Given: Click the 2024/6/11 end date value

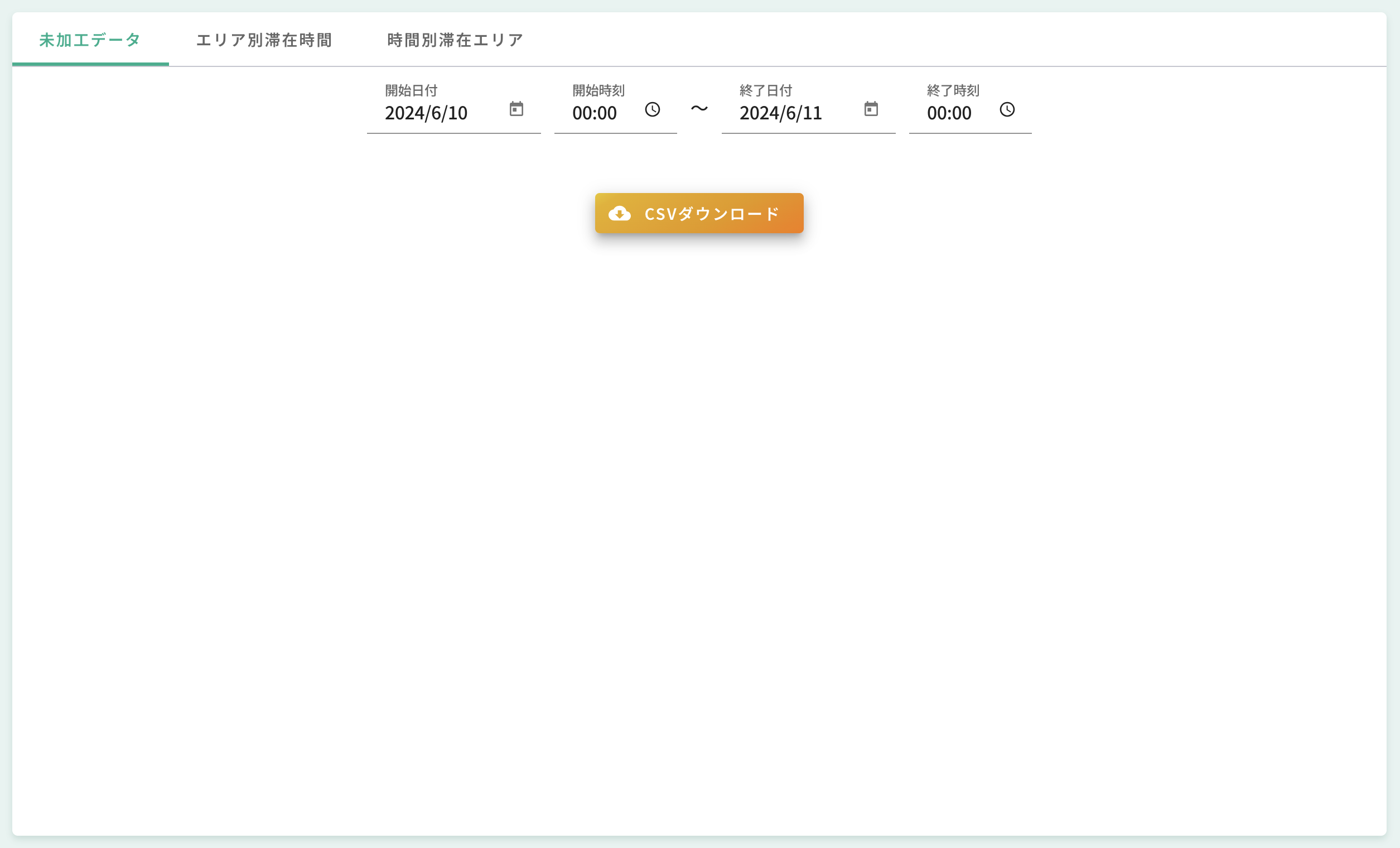Looking at the screenshot, I should click(x=781, y=113).
